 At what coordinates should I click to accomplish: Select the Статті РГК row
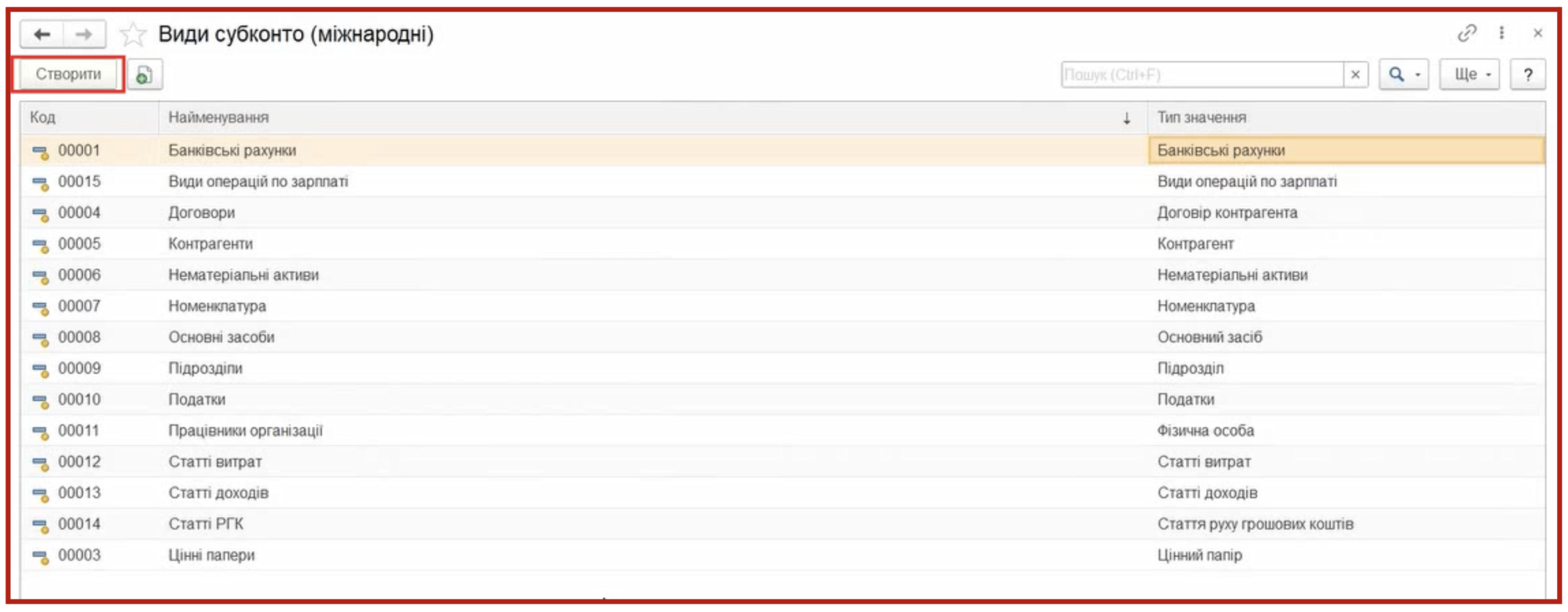tap(782, 524)
